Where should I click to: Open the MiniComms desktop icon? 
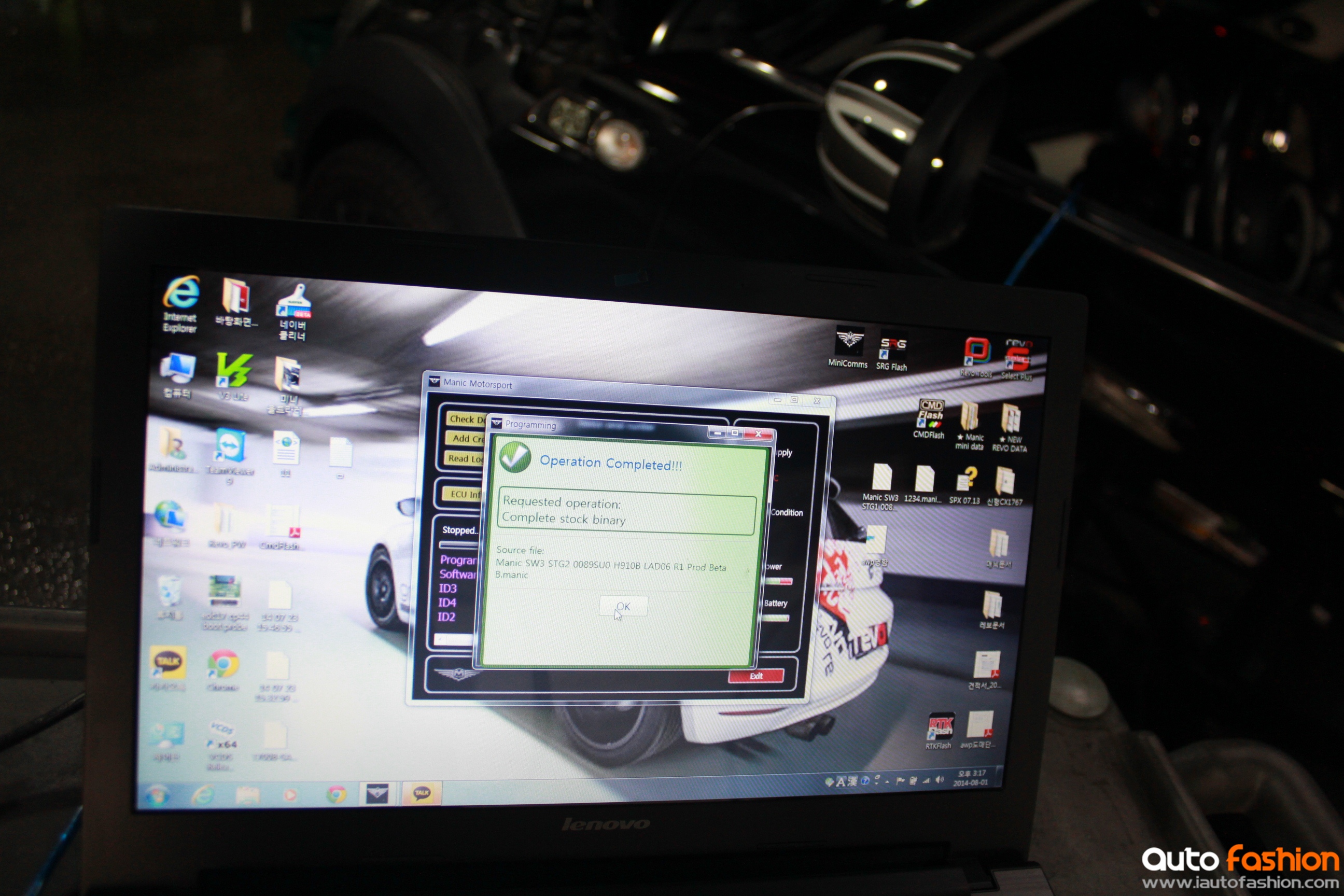tap(848, 347)
